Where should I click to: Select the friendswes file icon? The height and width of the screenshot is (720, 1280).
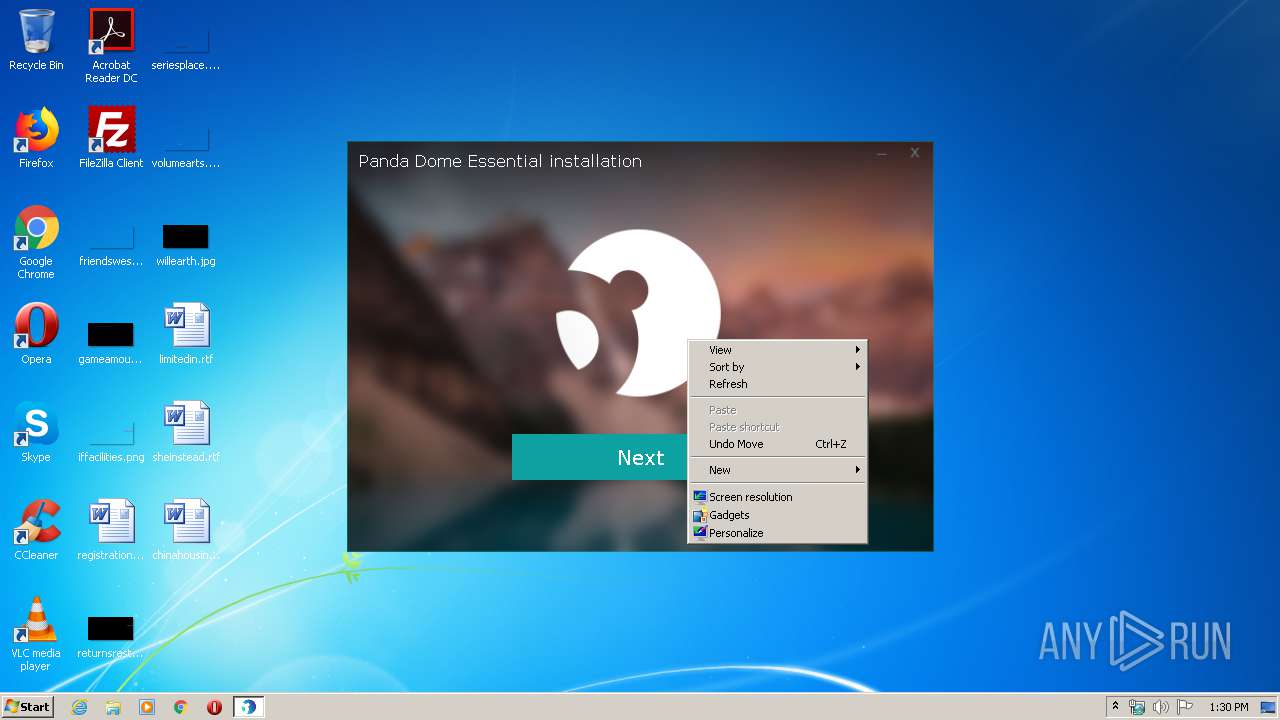(x=111, y=245)
